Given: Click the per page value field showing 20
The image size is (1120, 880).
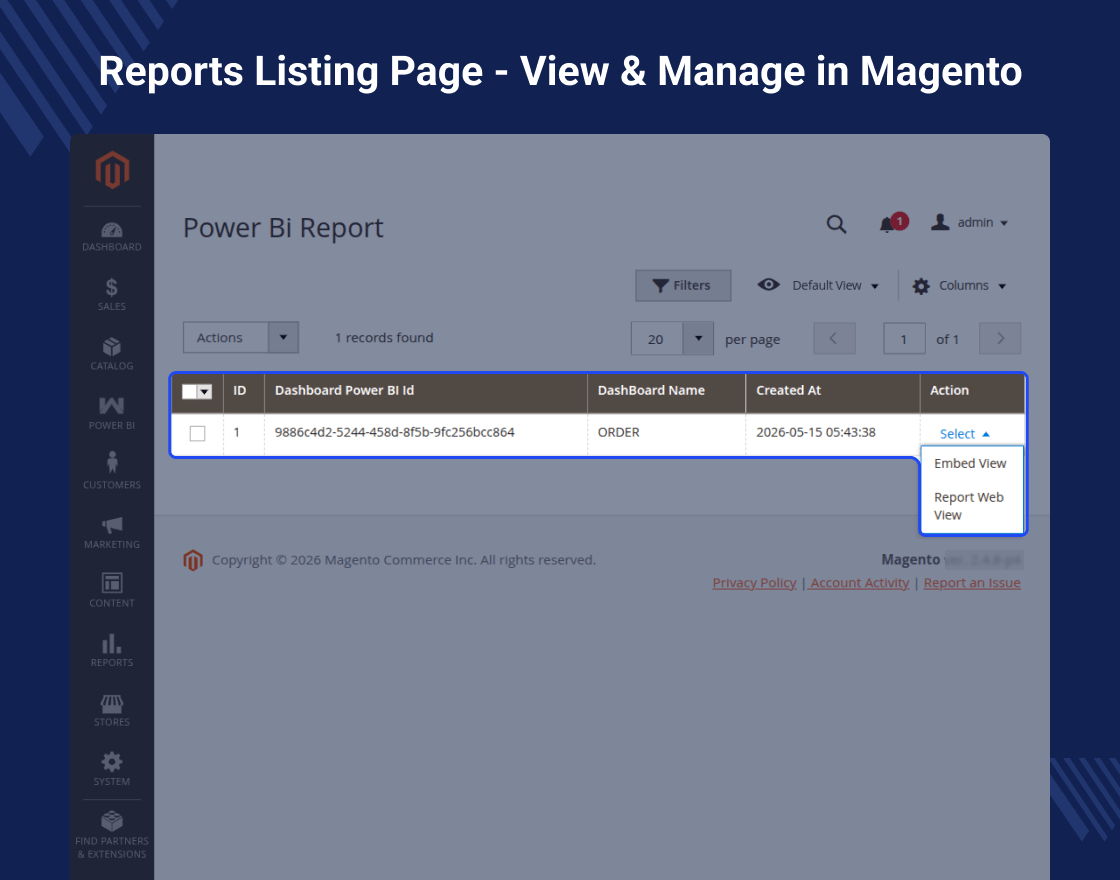Looking at the screenshot, I should click(657, 339).
